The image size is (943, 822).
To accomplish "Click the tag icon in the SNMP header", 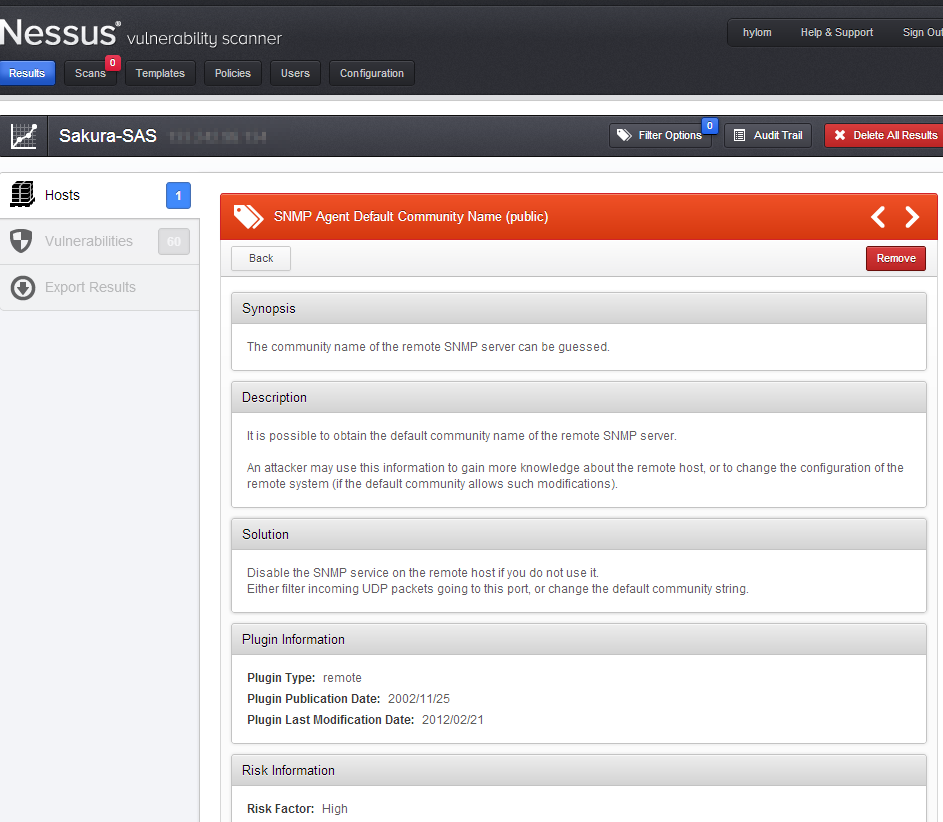I will pos(247,216).
